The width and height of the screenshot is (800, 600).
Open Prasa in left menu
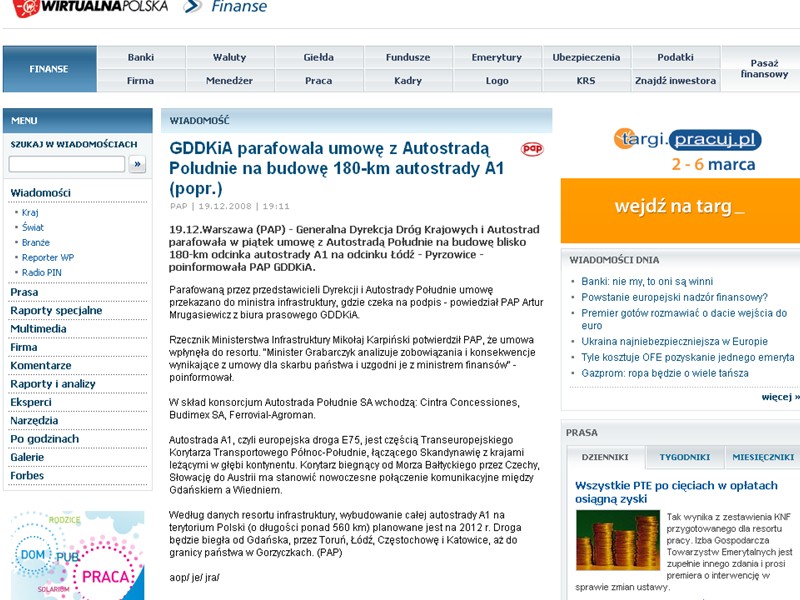pos(24,292)
